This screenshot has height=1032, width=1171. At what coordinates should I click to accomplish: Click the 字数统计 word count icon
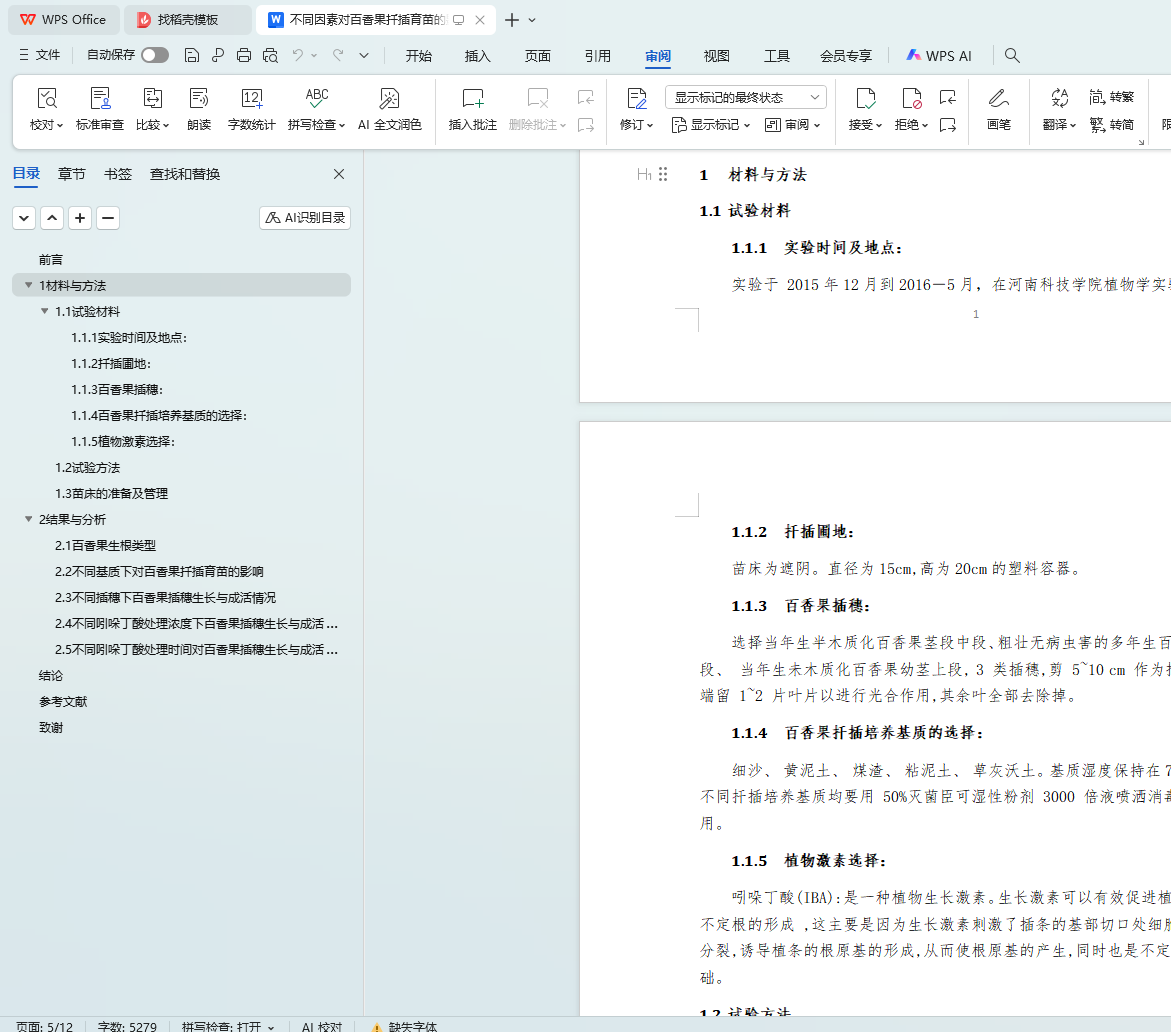(x=251, y=99)
